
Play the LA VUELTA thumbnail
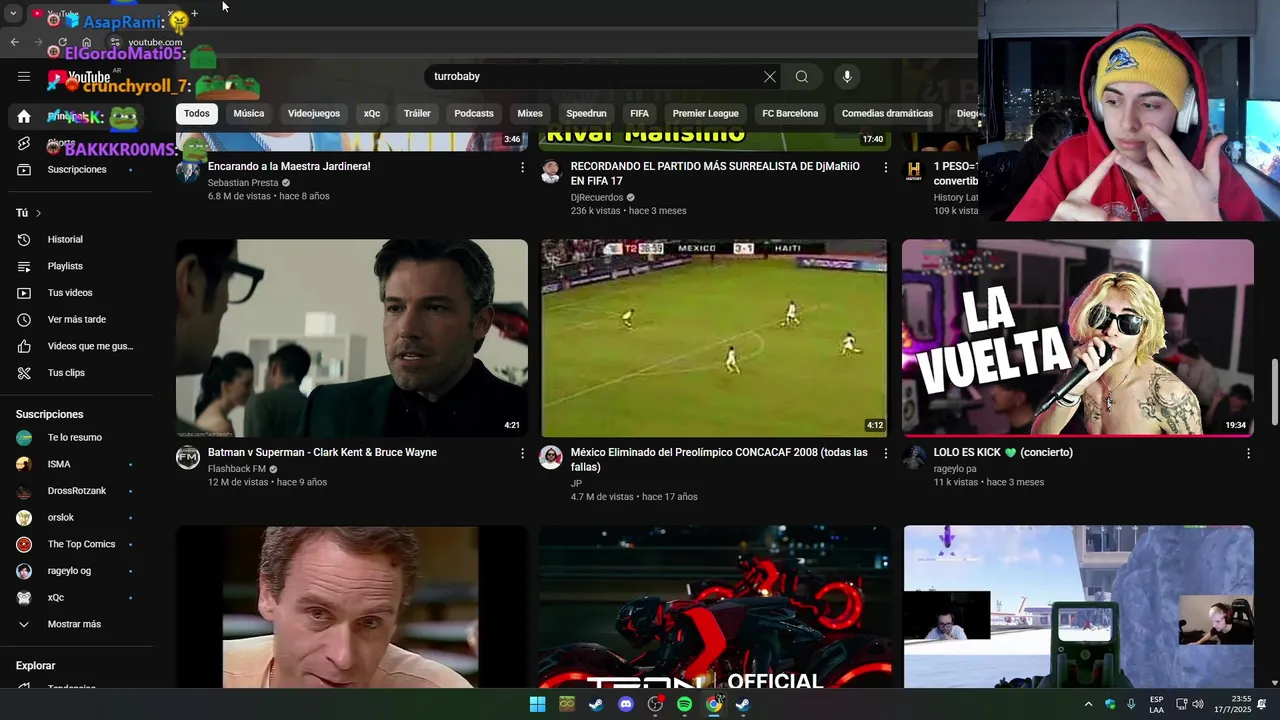pyautogui.click(x=1078, y=338)
